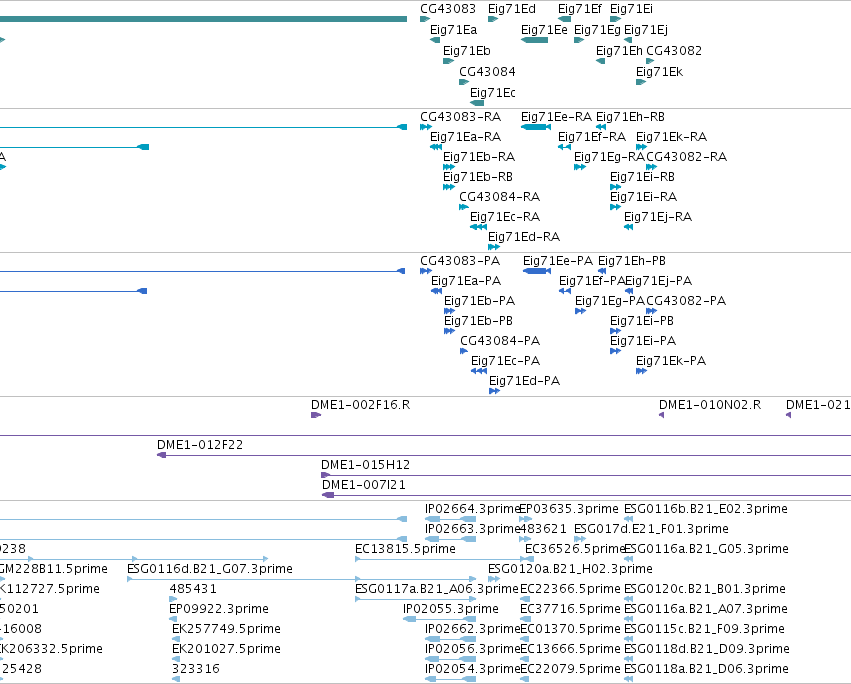The image size is (851, 684).
Task: Select protein Eig71Ej-PA
Action: [658, 281]
